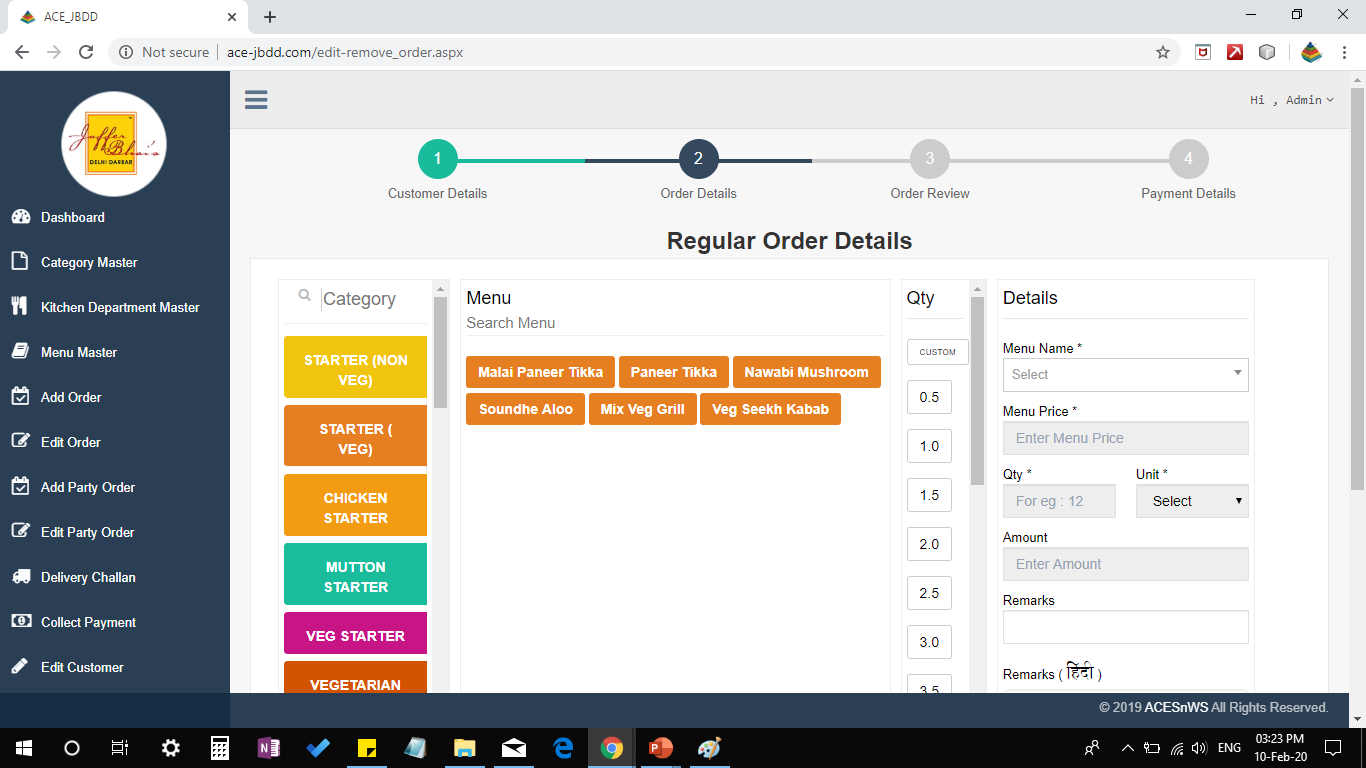Go to step 1 Customer Details
Image resolution: width=1366 pixels, height=768 pixels.
pyautogui.click(x=438, y=159)
